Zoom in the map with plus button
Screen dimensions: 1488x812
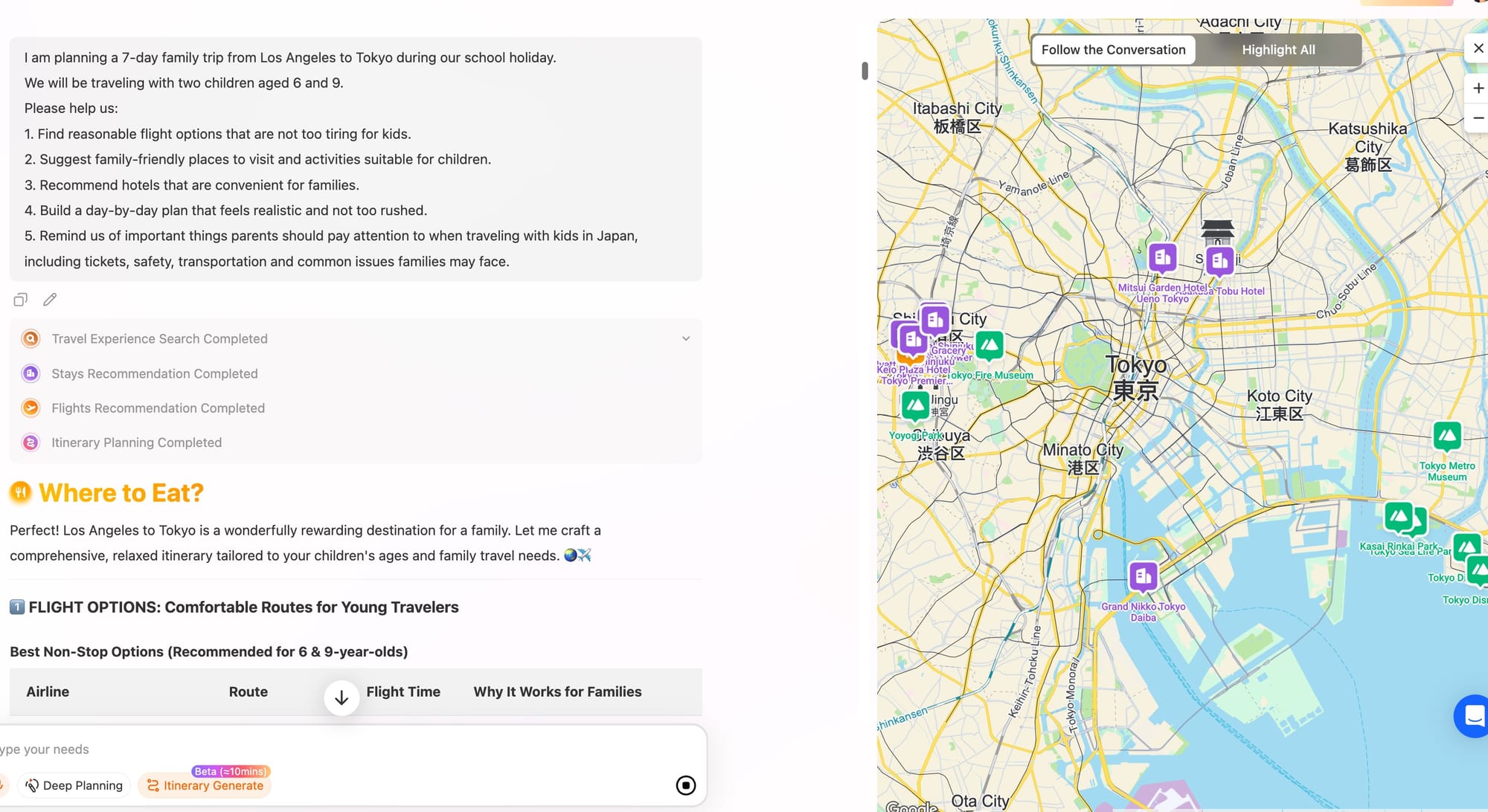point(1478,88)
